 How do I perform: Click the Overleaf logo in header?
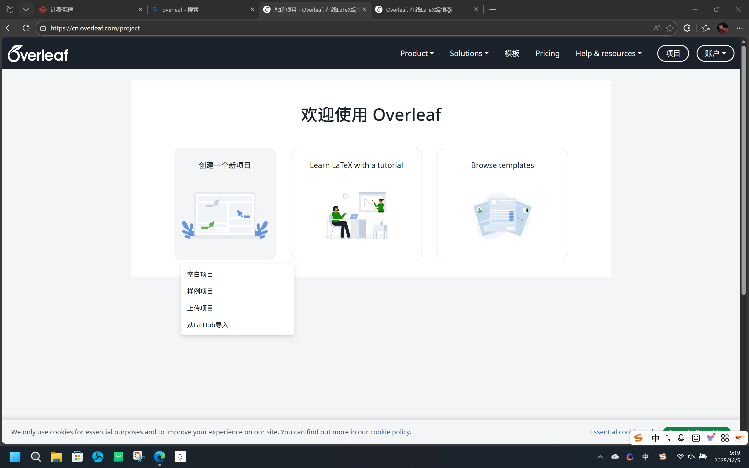pyautogui.click(x=38, y=54)
